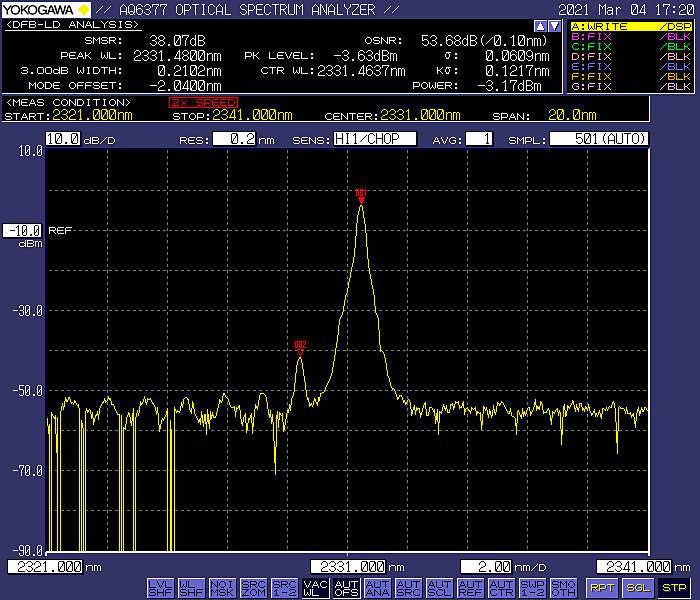Click peak marker 001 on spectrum trace
The image size is (700, 600).
[361, 195]
